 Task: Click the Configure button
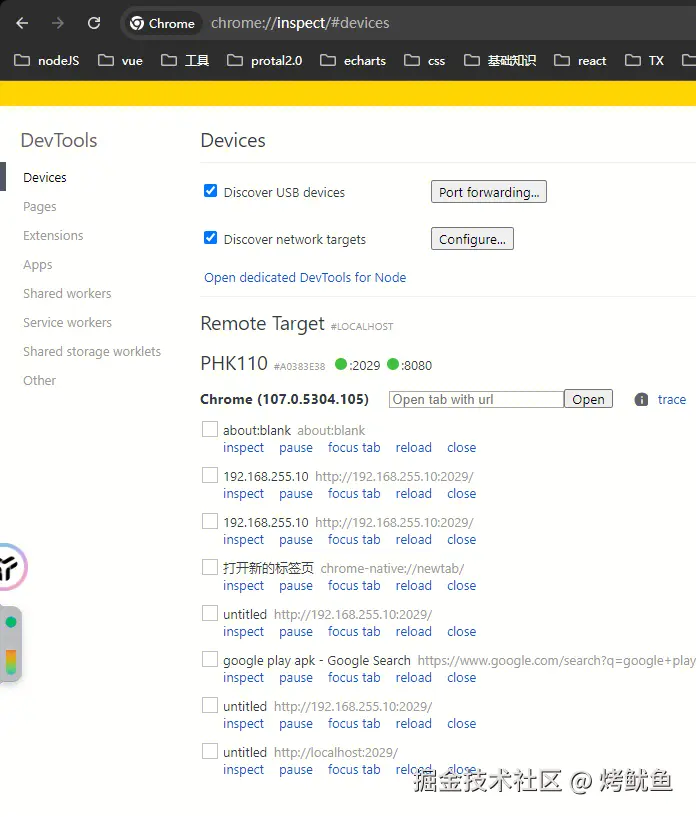(472, 239)
